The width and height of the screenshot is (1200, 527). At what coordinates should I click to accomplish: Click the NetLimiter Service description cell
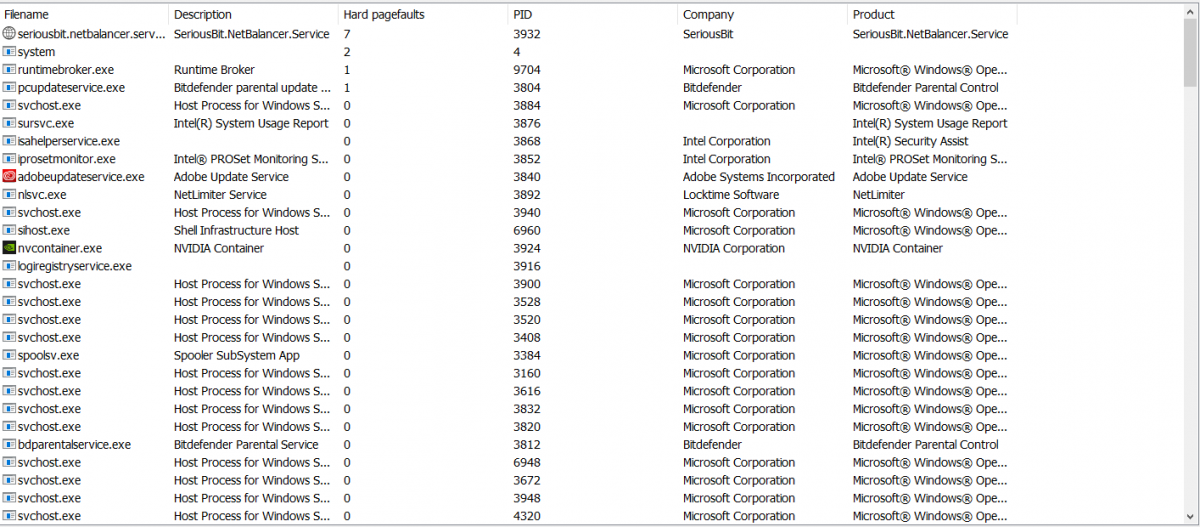220,195
